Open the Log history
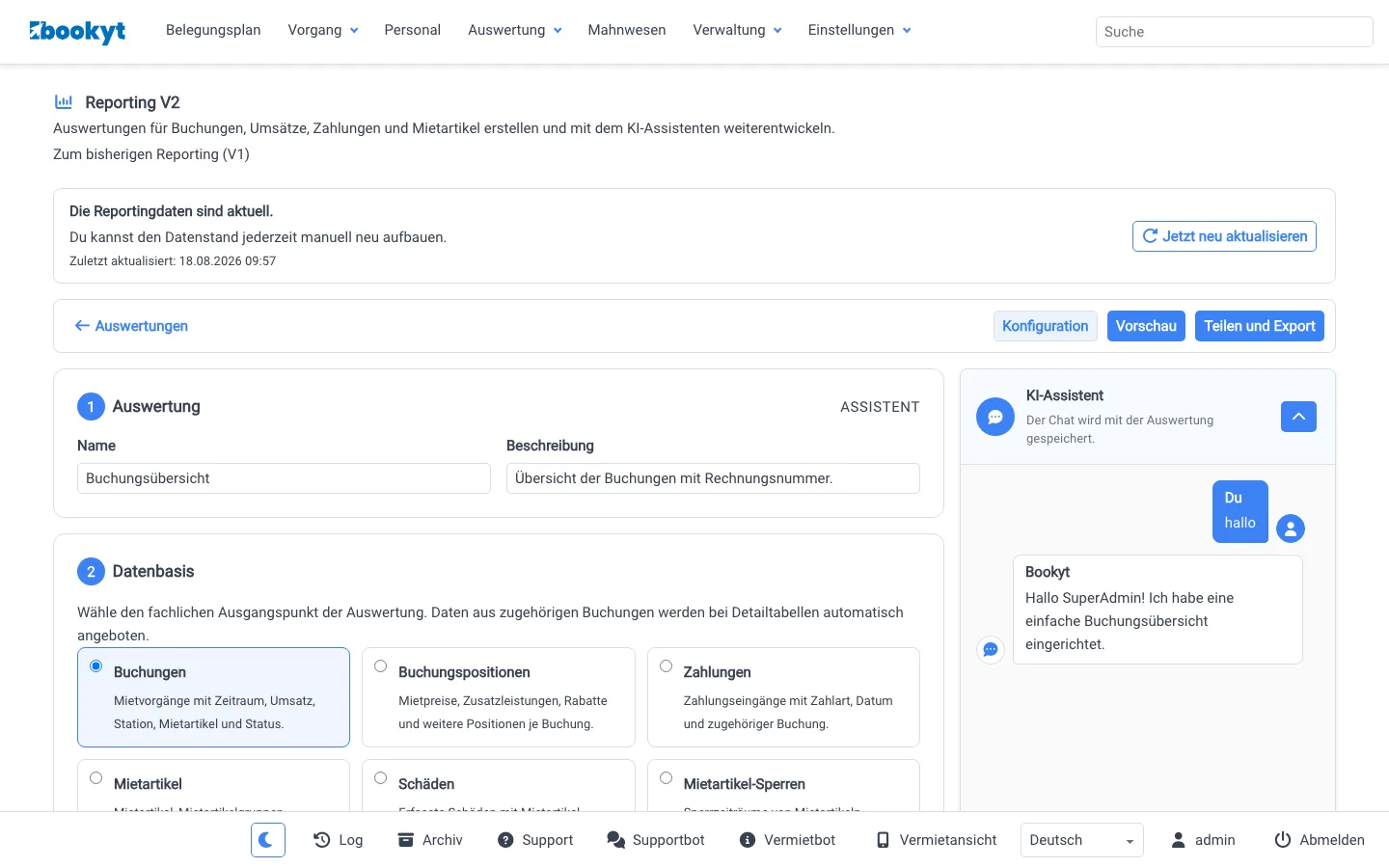This screenshot has width=1389, height=868. [x=338, y=840]
